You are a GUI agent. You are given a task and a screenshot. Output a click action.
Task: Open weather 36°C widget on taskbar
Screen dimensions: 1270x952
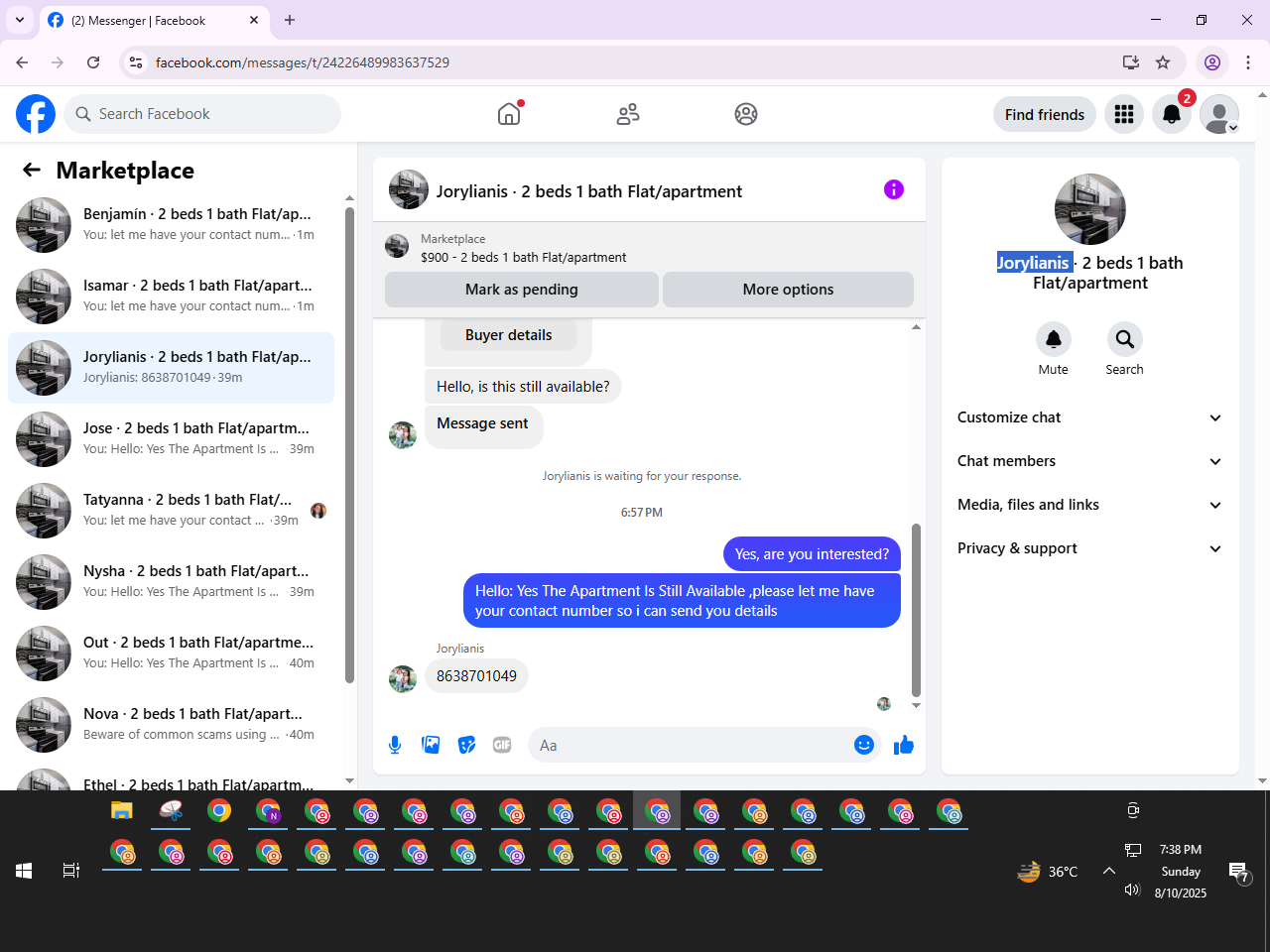point(1048,872)
